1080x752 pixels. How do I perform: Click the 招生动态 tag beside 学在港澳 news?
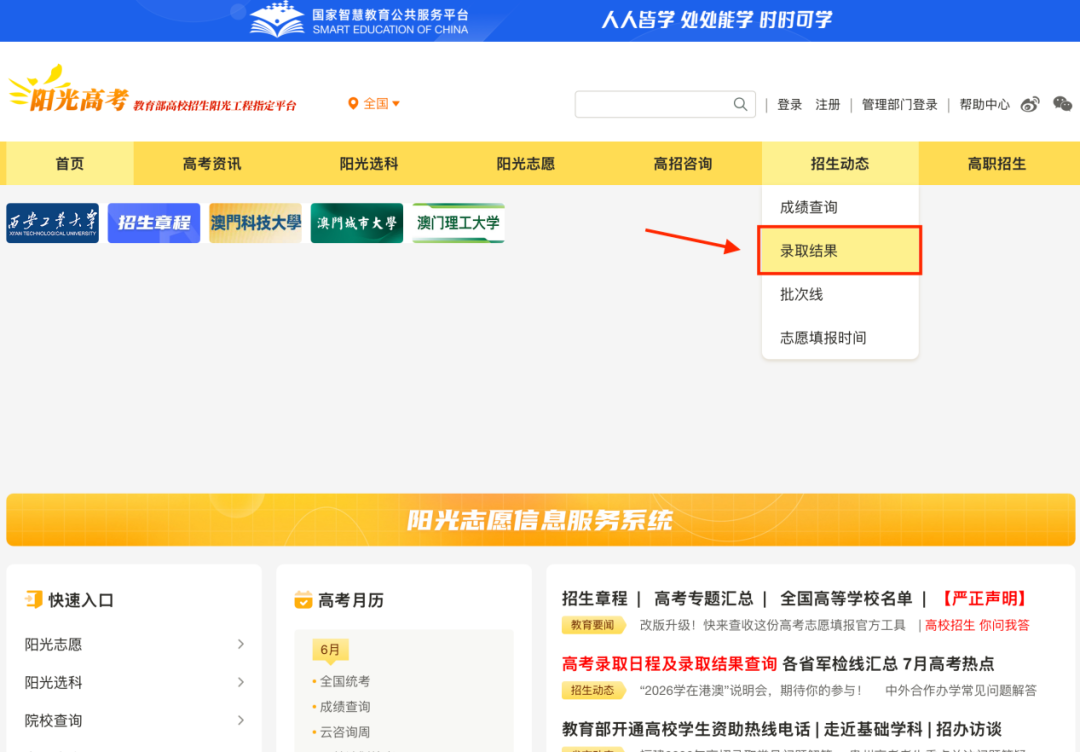592,690
